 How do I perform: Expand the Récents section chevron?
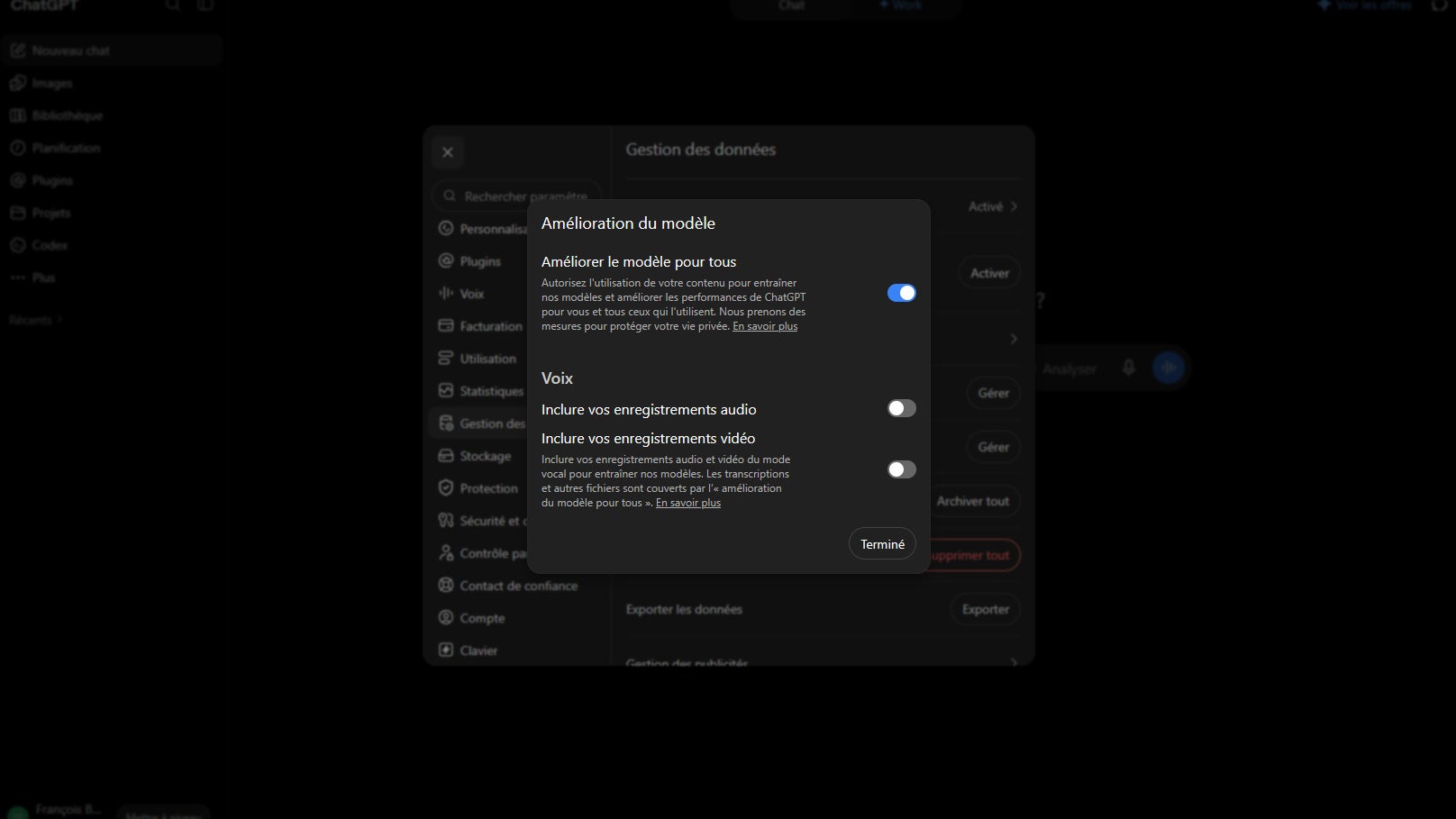point(60,320)
